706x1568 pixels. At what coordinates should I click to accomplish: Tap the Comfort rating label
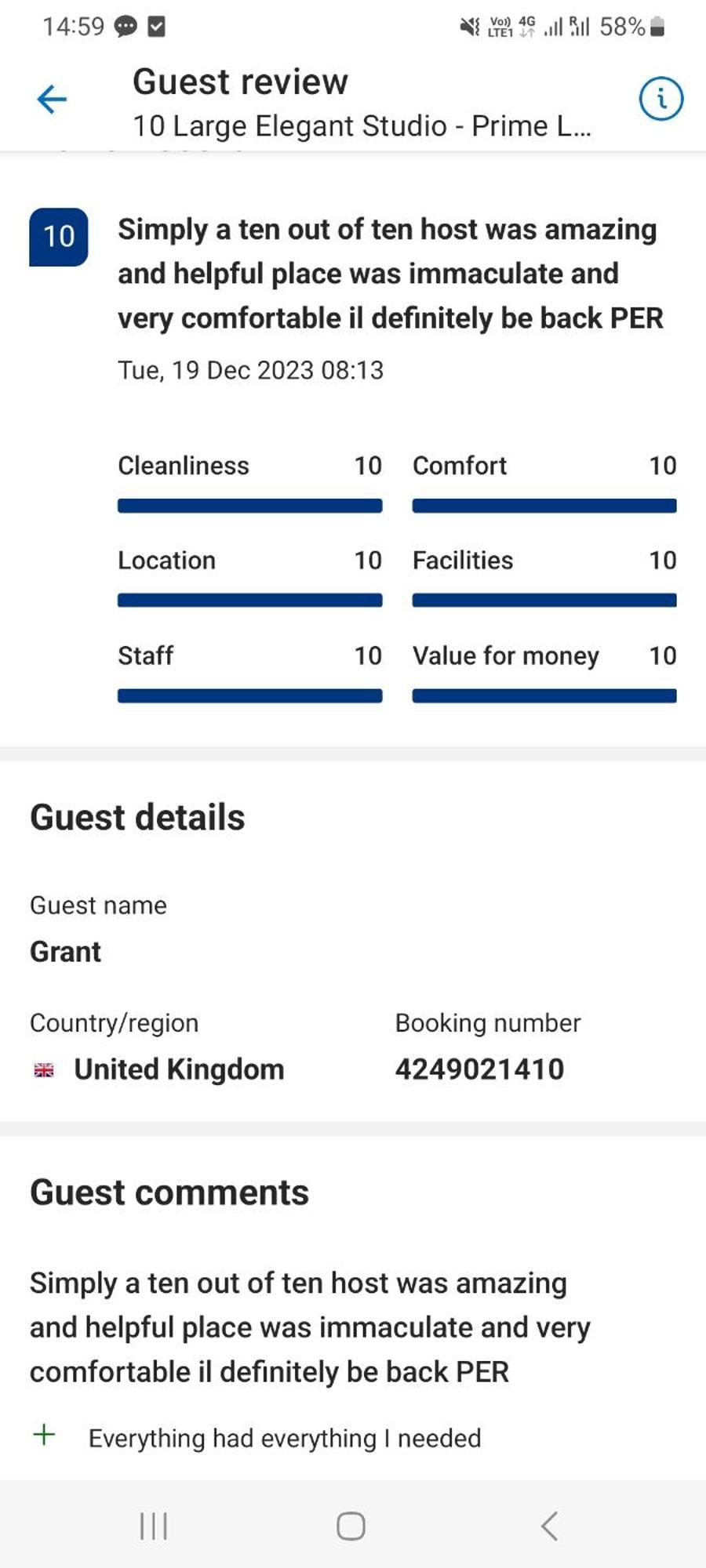460,466
